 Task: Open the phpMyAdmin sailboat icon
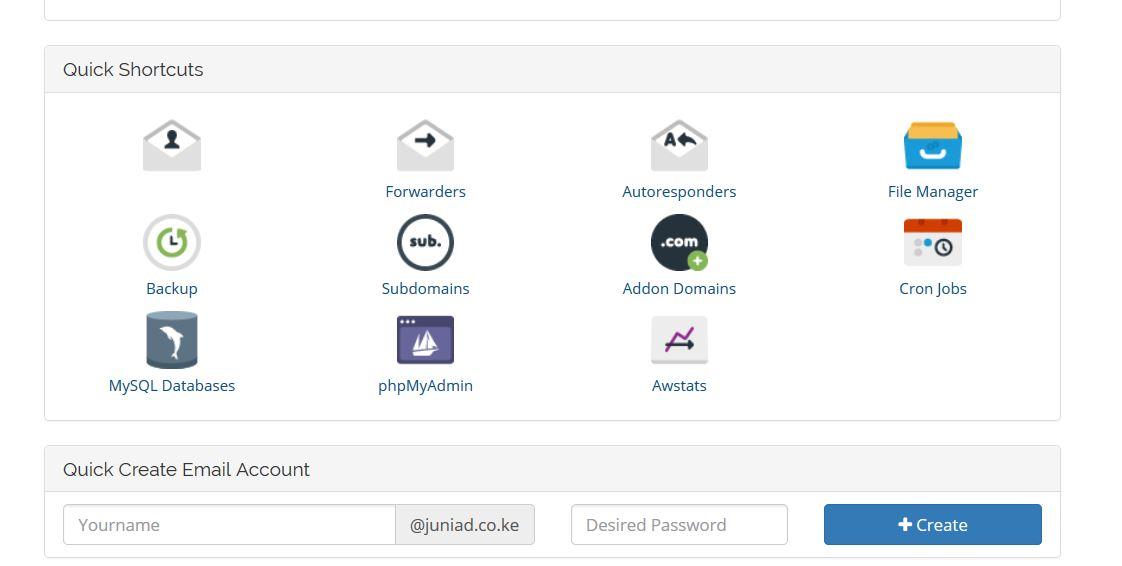[425, 340]
